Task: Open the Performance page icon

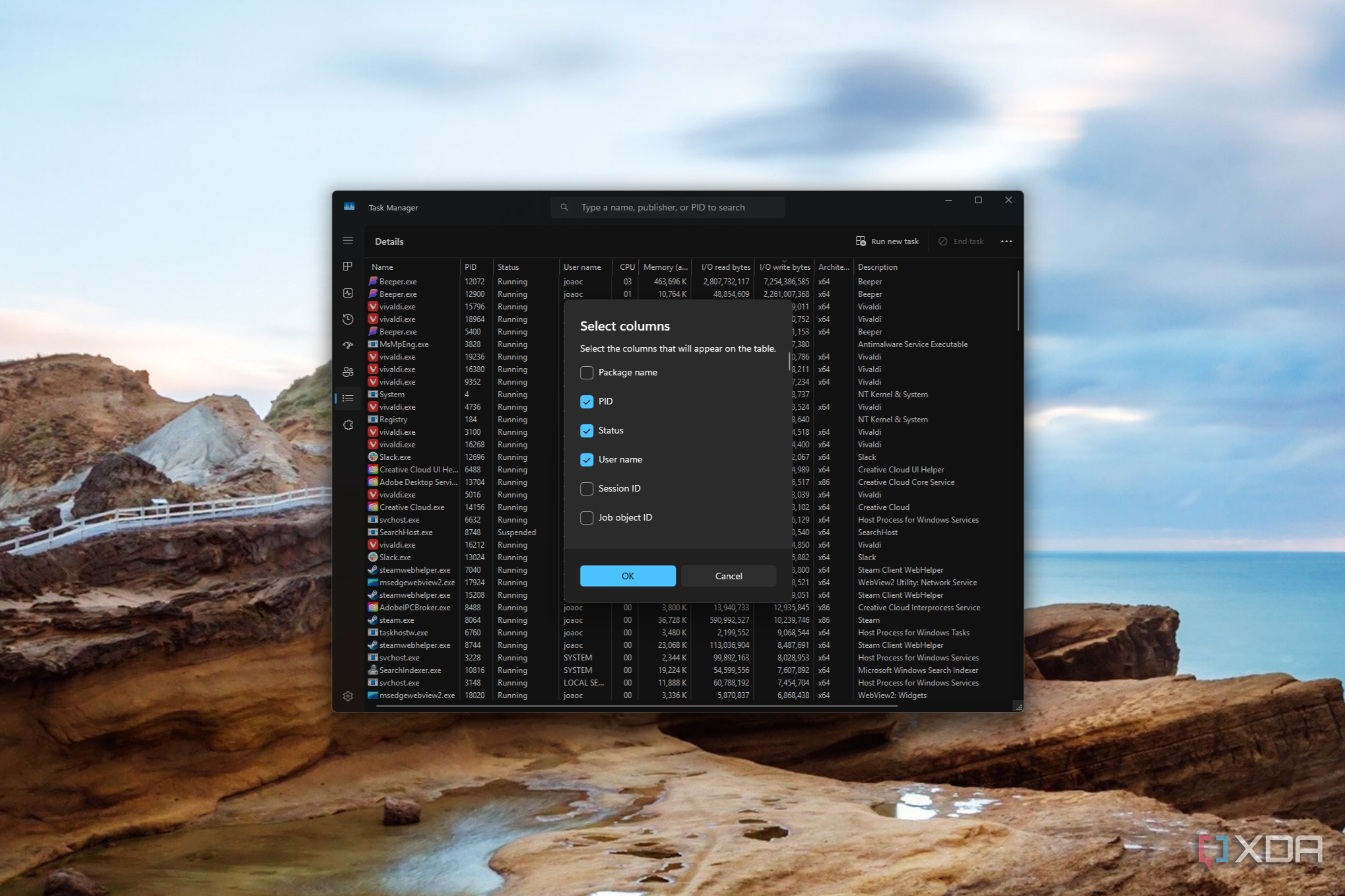Action: click(348, 293)
